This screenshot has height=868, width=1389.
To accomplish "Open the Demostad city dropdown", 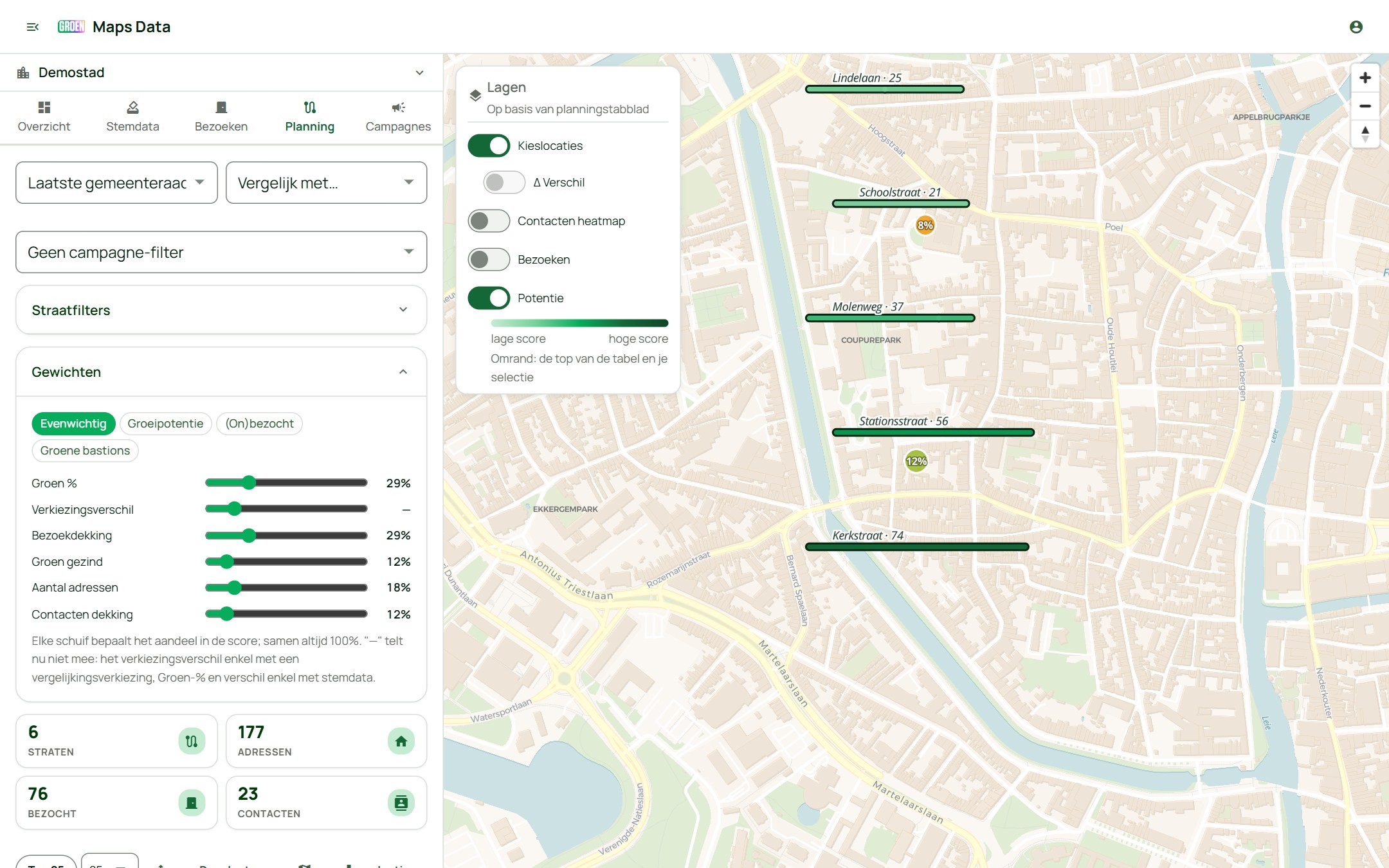I will [x=221, y=73].
